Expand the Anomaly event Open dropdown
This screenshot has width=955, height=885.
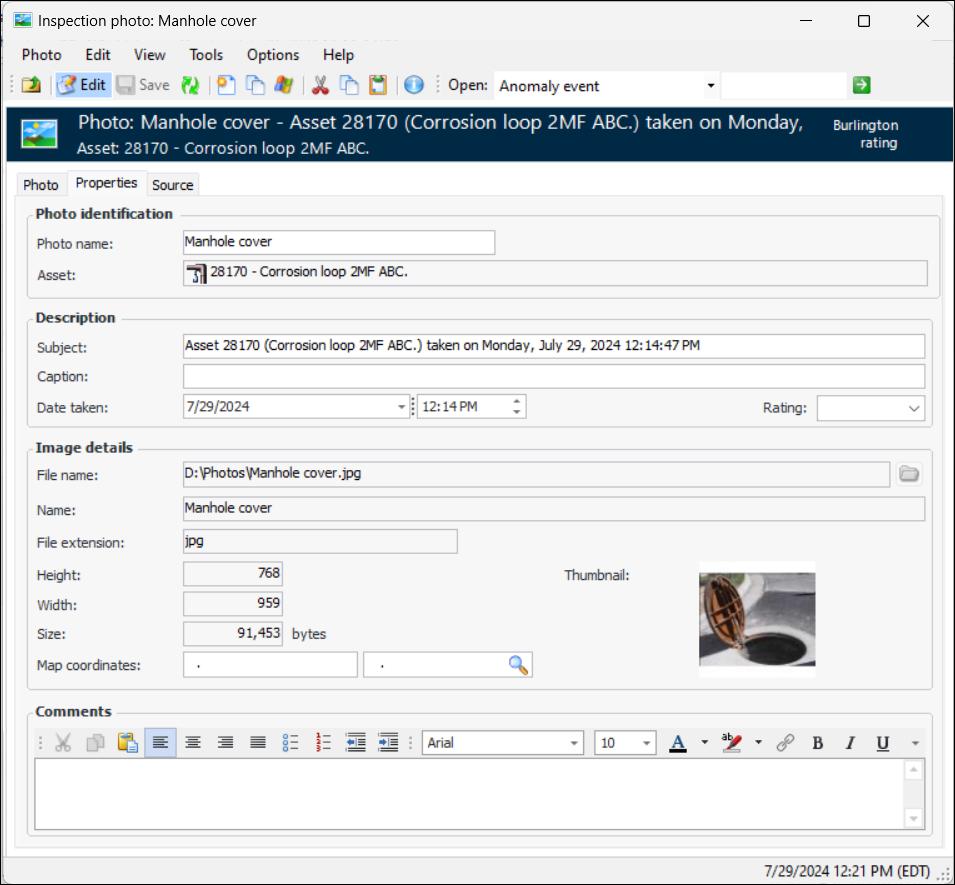click(x=711, y=86)
